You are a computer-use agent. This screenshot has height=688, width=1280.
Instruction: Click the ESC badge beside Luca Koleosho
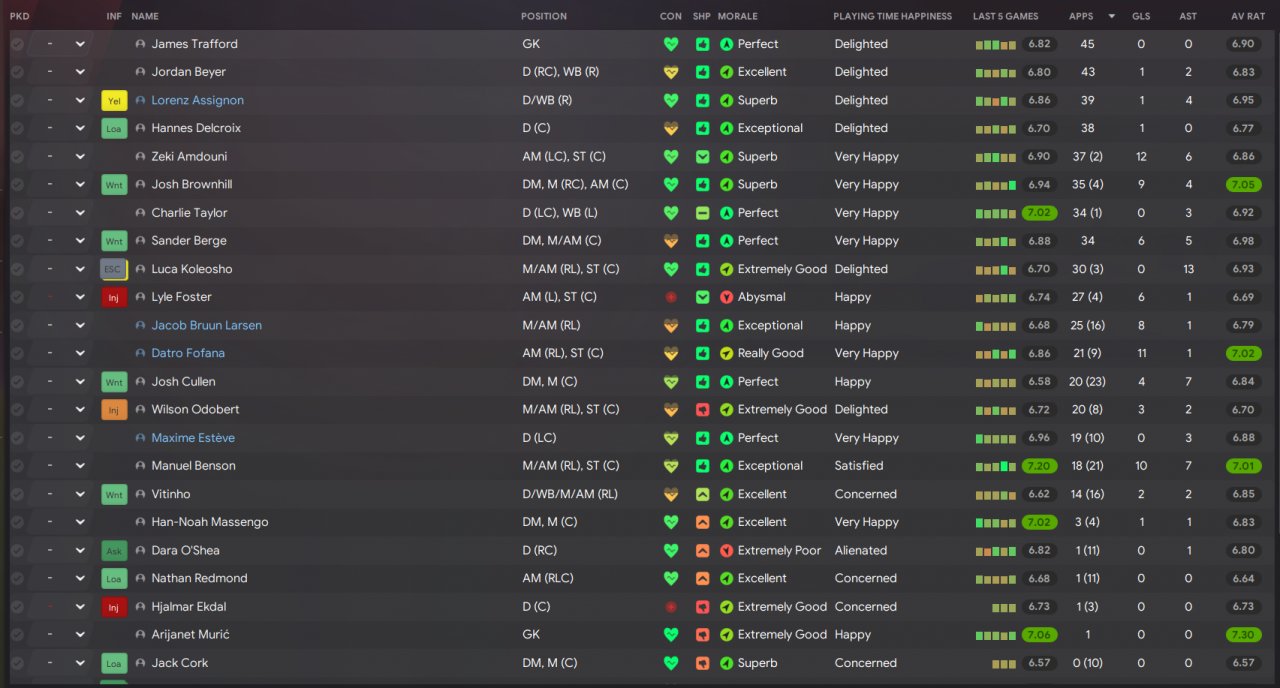point(114,269)
